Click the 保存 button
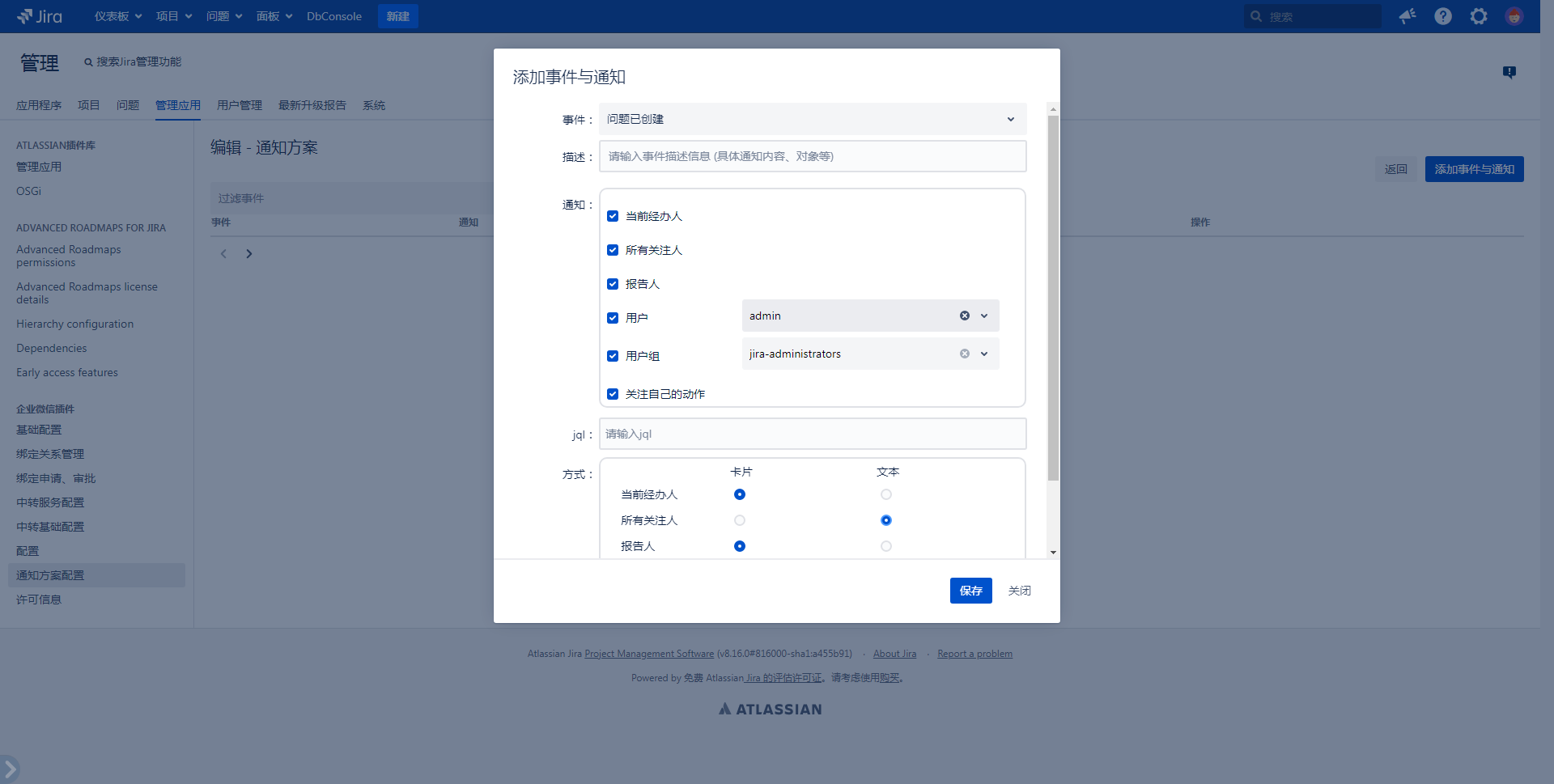The image size is (1554, 784). 970,591
